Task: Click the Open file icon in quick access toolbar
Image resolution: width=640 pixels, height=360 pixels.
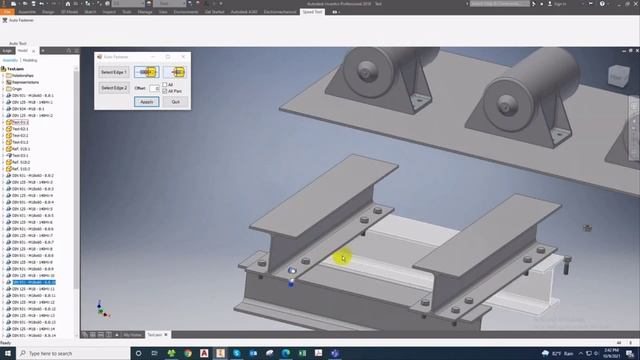Action: pos(24,4)
